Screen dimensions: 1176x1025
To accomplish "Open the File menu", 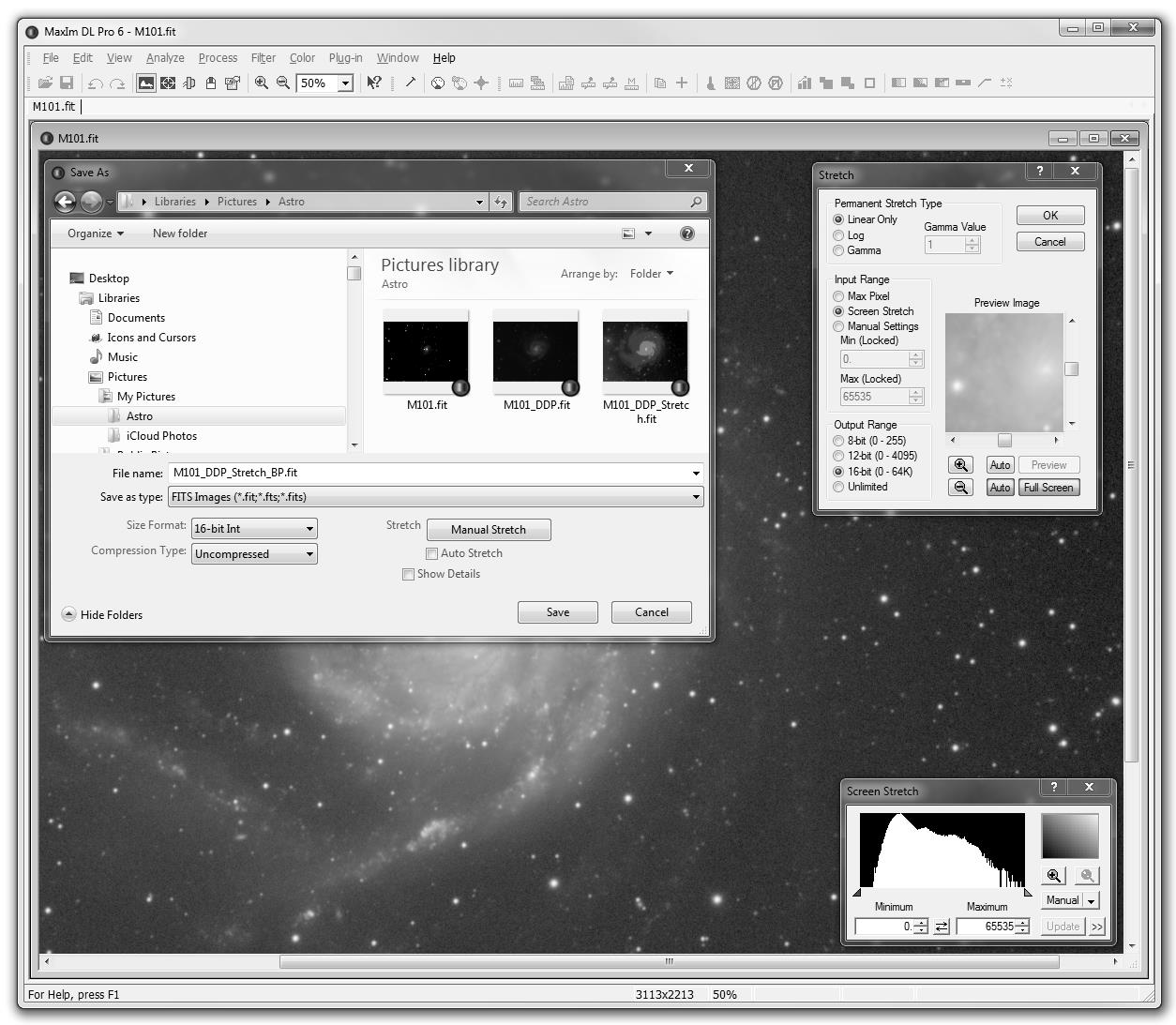I will pyautogui.click(x=51, y=58).
